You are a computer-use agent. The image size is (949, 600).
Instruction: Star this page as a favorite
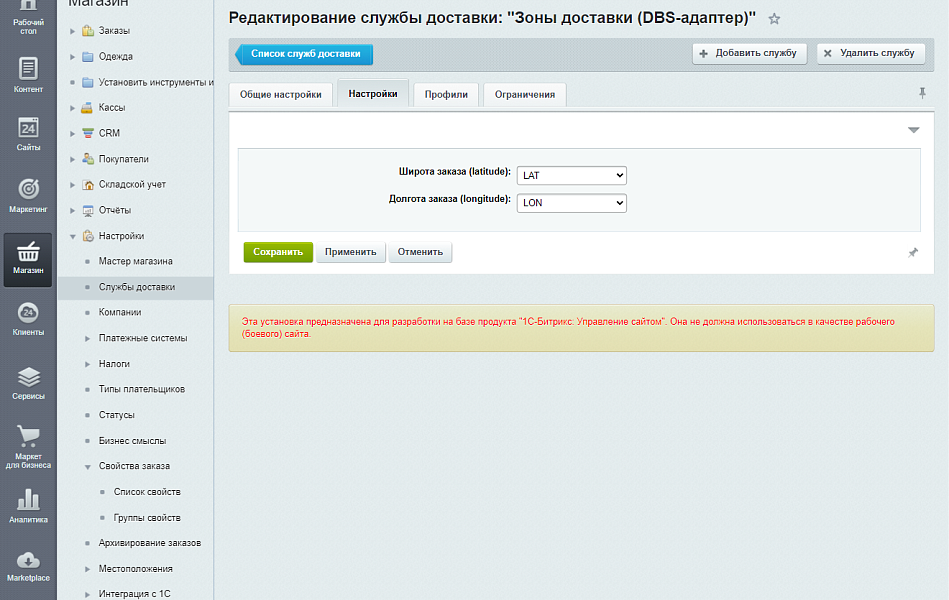tap(775, 17)
